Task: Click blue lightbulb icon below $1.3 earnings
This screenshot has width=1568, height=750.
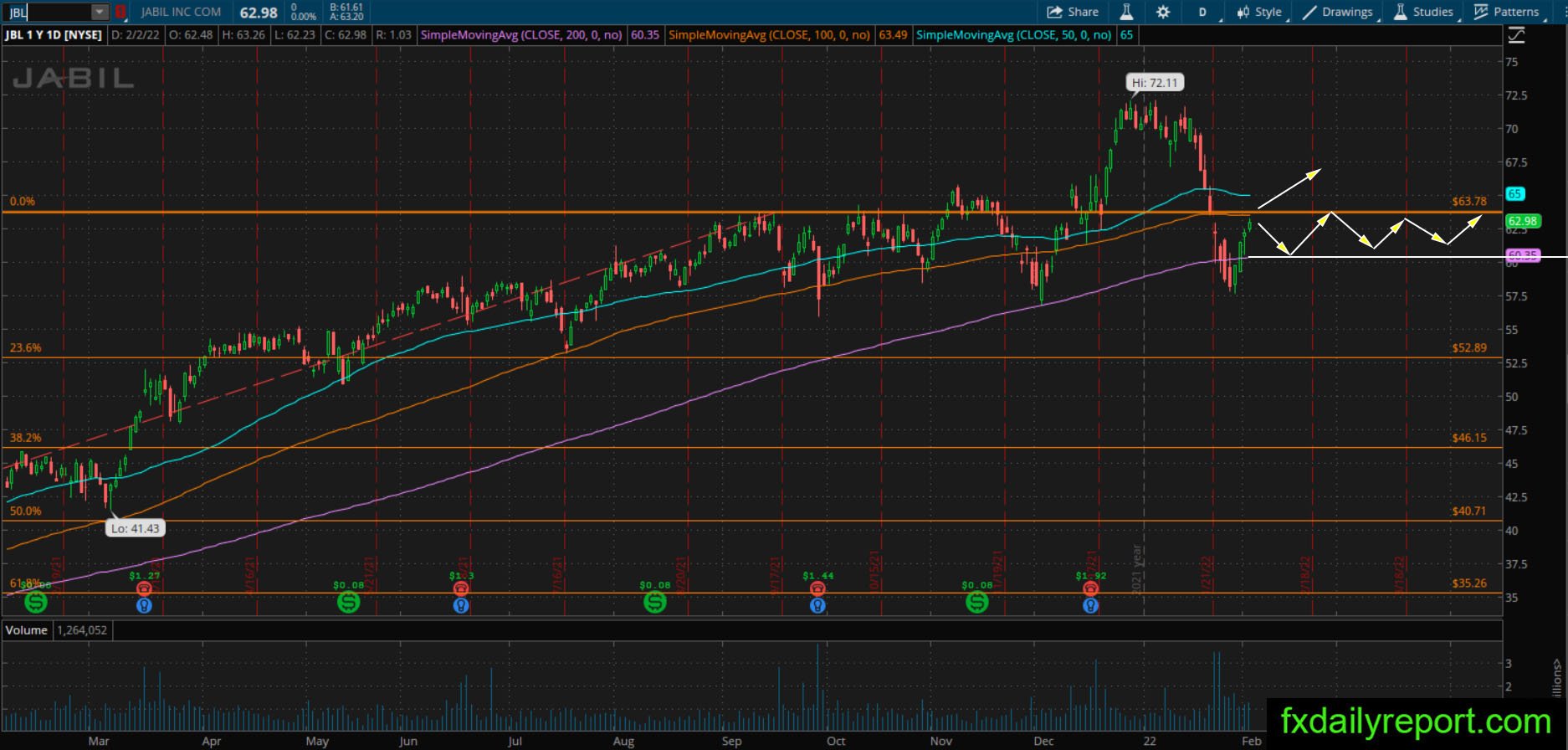Action: 461,604
